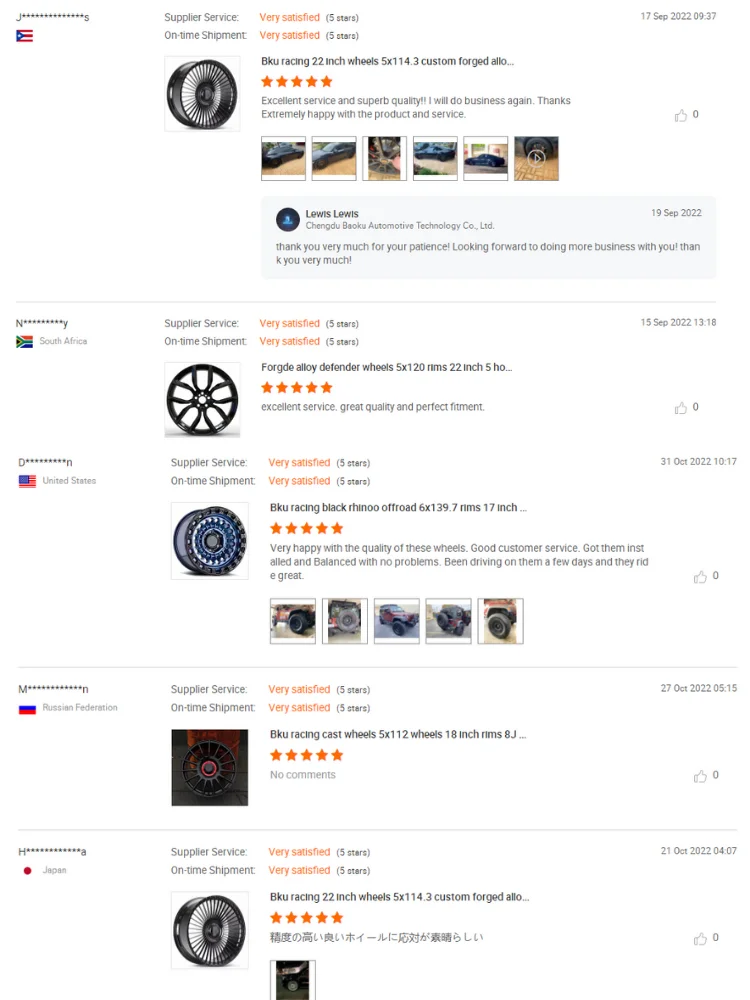The image size is (750, 1000).
Task: Open Forgde alloy defender wheels product link
Action: coord(386,367)
